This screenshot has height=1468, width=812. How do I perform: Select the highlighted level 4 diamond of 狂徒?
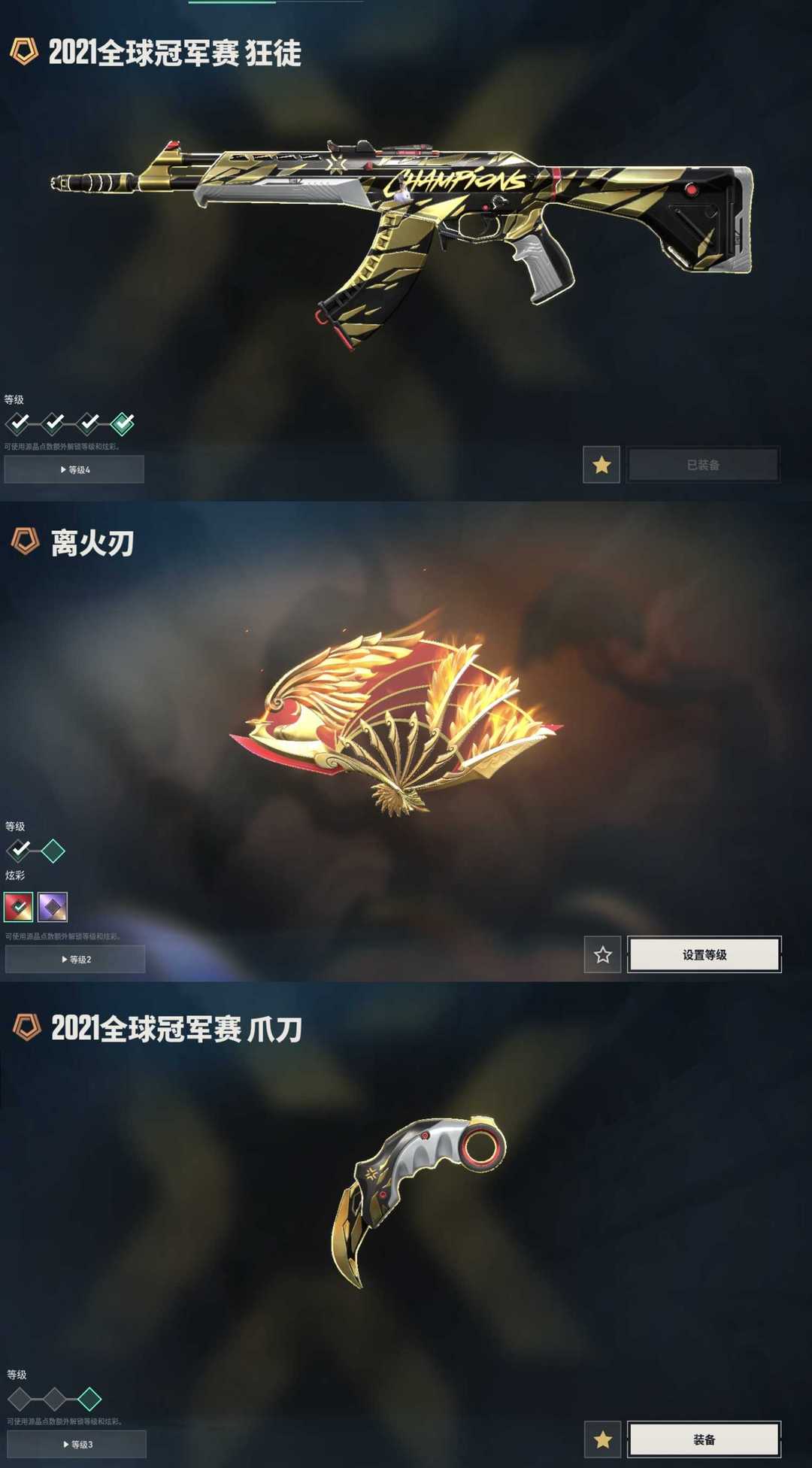(x=123, y=423)
